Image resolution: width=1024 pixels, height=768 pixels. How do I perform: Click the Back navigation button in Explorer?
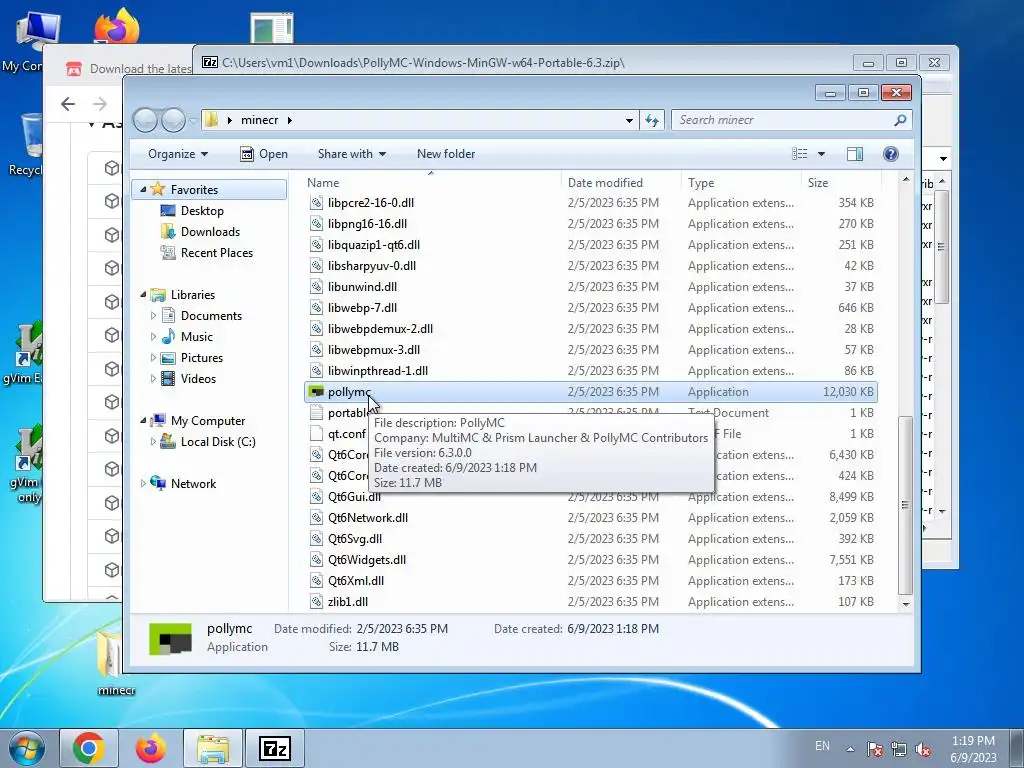pos(146,120)
